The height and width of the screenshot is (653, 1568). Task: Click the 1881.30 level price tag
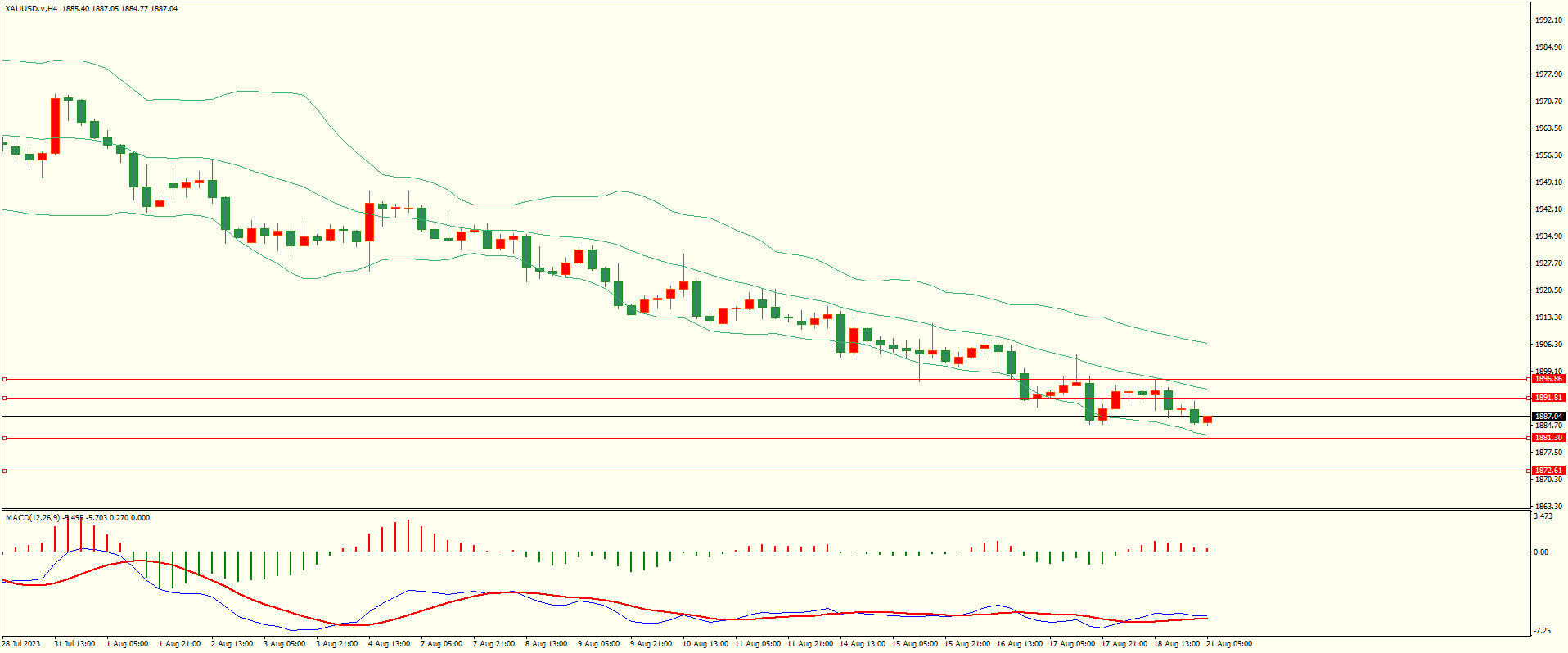(1548, 438)
